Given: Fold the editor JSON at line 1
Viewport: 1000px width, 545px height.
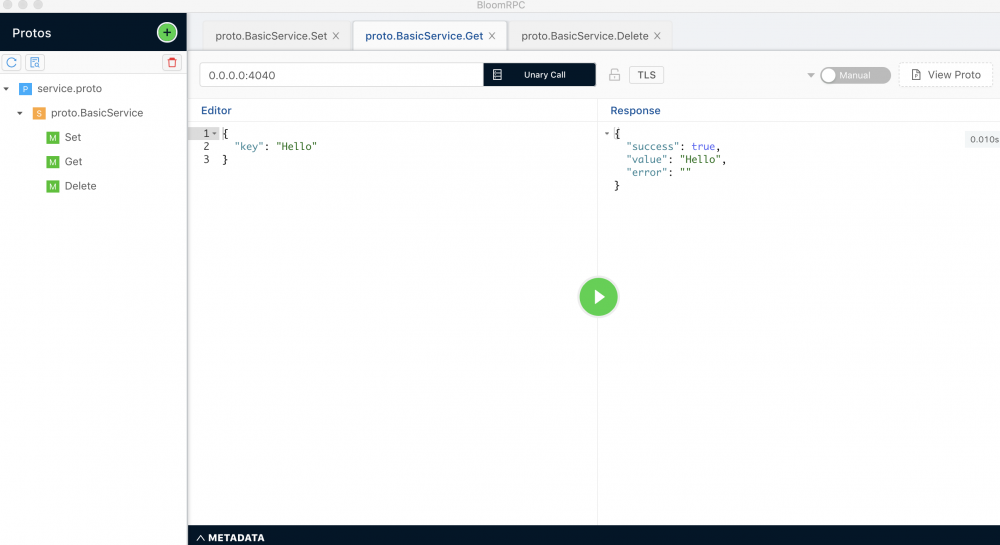Looking at the screenshot, I should coord(214,133).
